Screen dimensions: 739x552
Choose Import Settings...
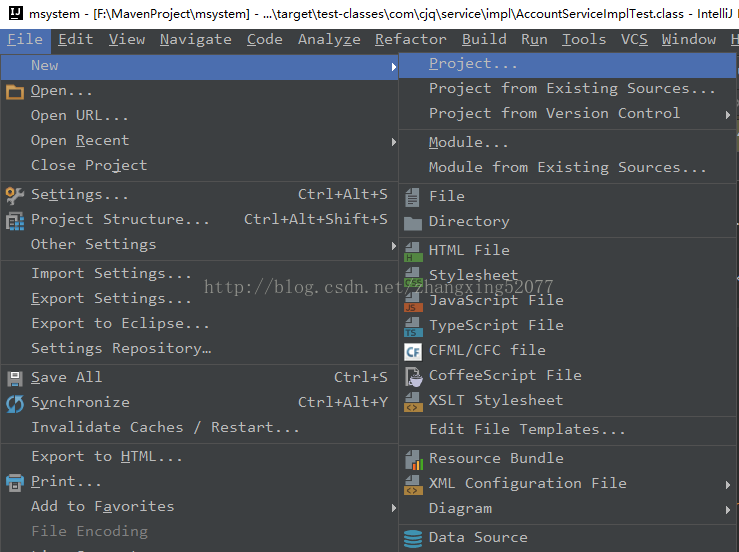coord(199,274)
